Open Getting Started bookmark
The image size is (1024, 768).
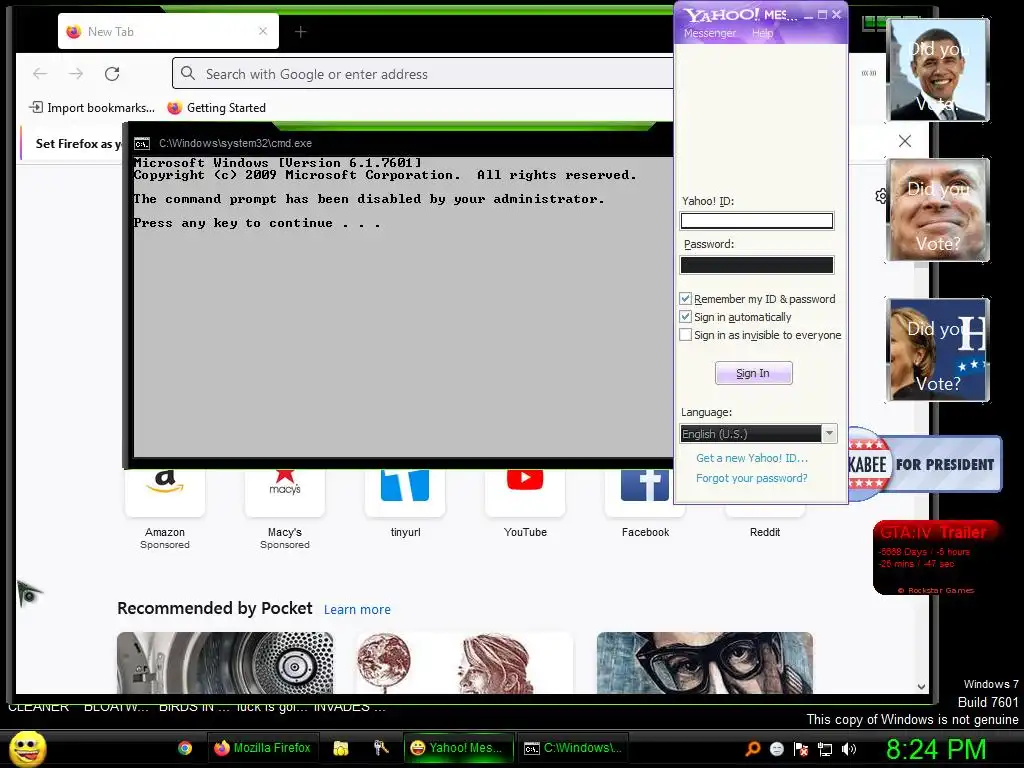(x=217, y=108)
